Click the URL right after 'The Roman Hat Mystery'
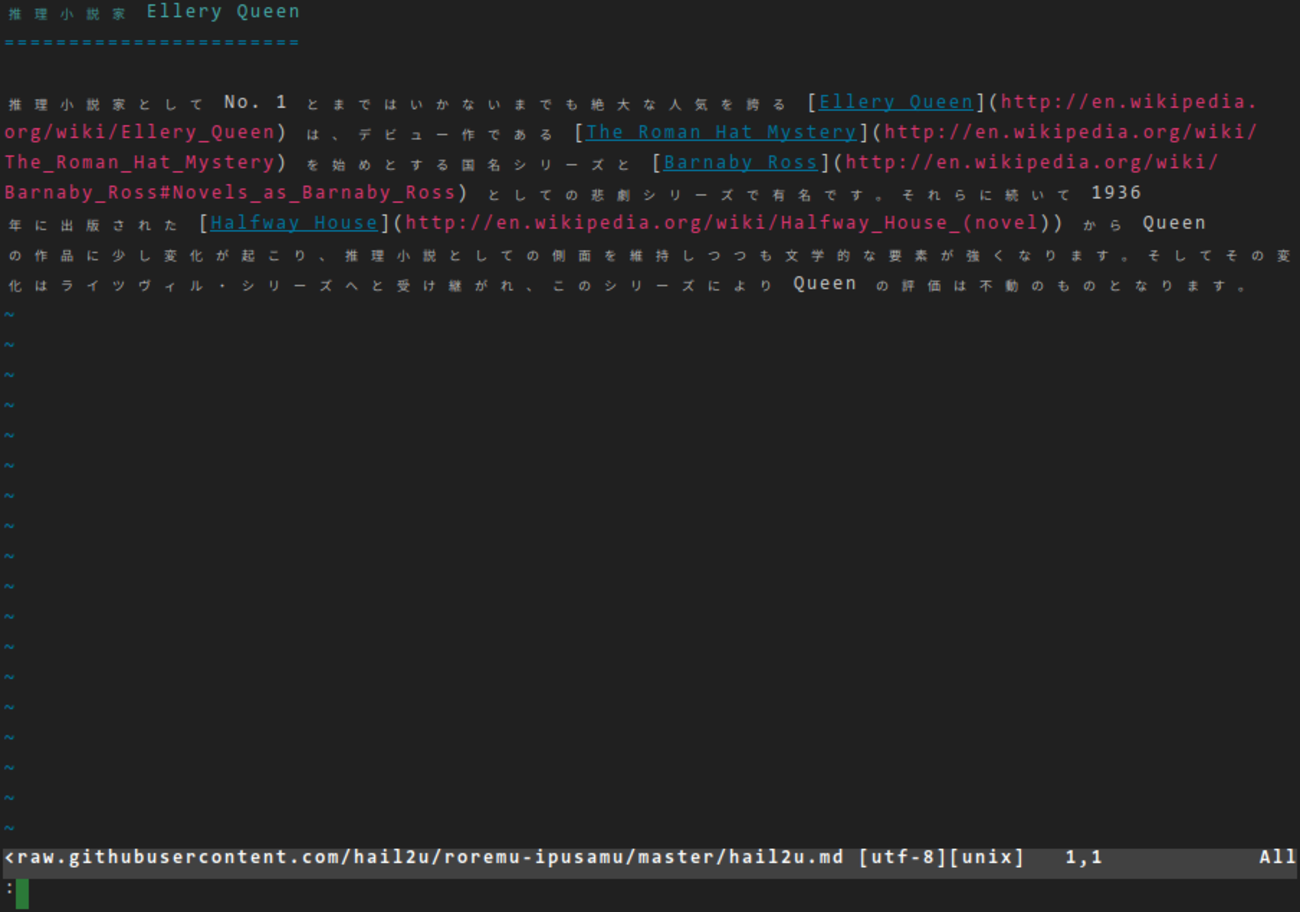This screenshot has height=912, width=1300. 1070,132
